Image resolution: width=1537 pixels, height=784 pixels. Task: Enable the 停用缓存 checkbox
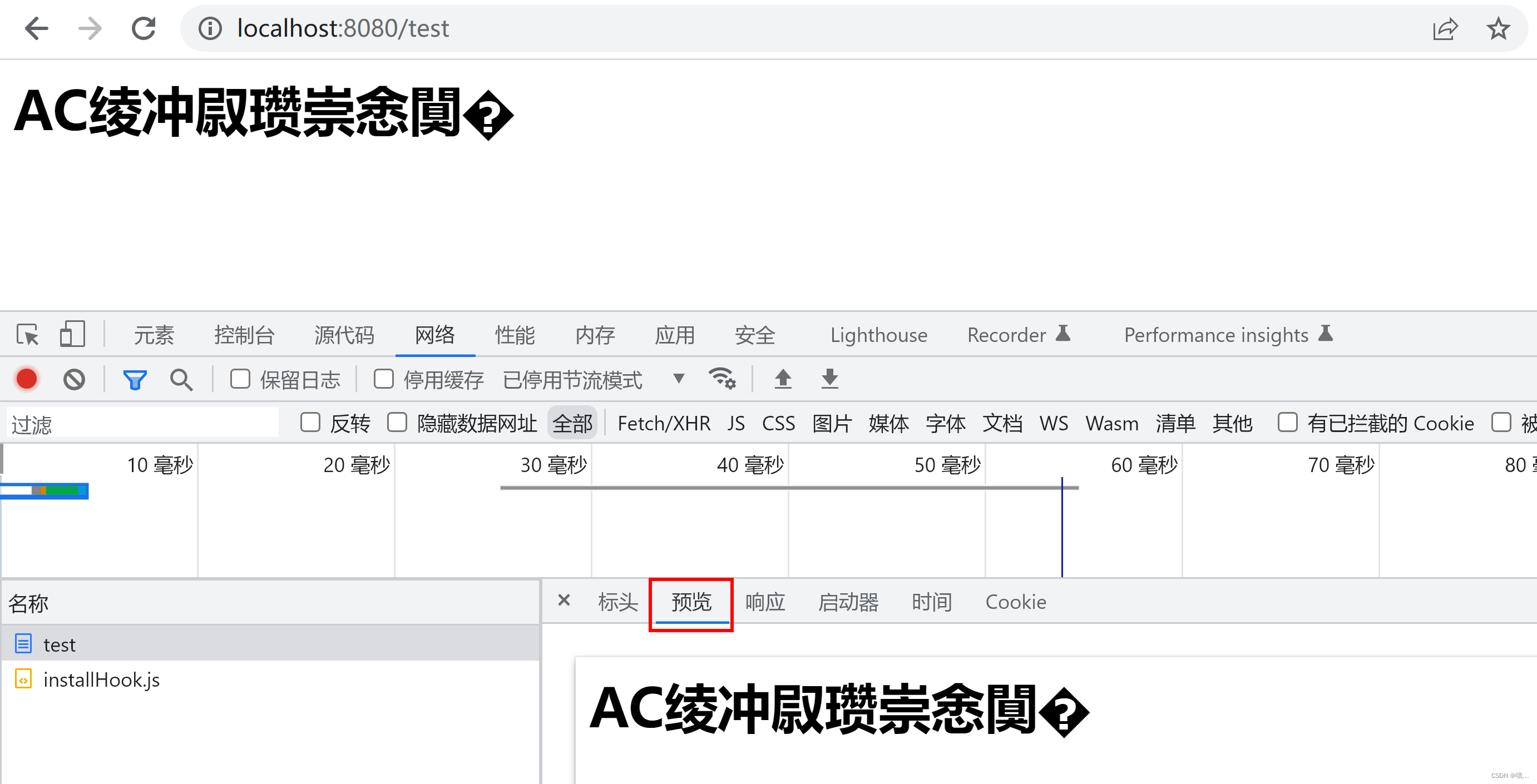click(x=383, y=379)
